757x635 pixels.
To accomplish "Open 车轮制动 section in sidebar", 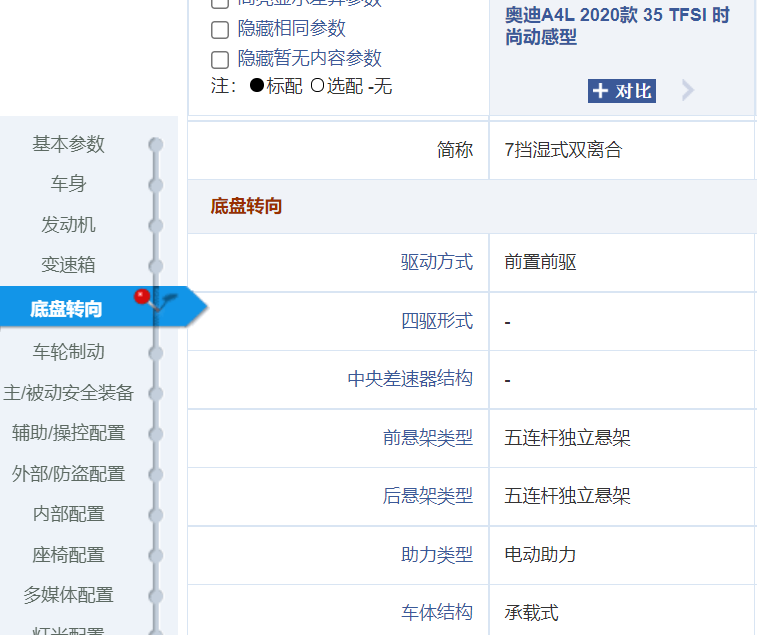I will point(68,352).
